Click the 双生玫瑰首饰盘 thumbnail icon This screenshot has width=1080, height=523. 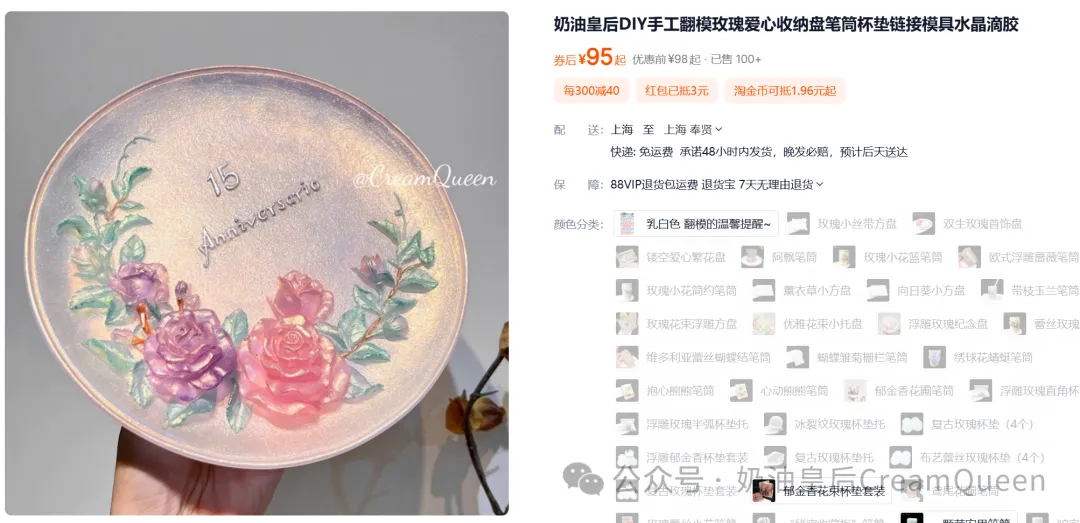(x=924, y=224)
